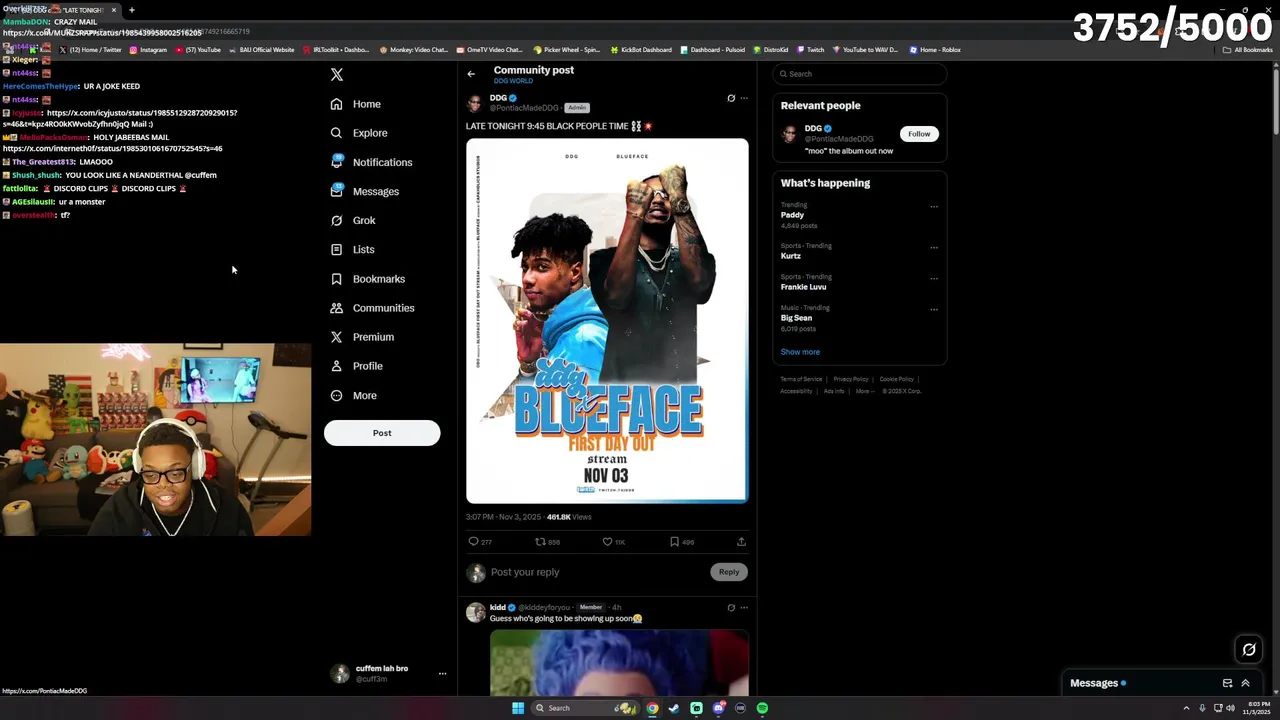Click Show more under What's happening
This screenshot has height=720, width=1280.
[x=800, y=352]
